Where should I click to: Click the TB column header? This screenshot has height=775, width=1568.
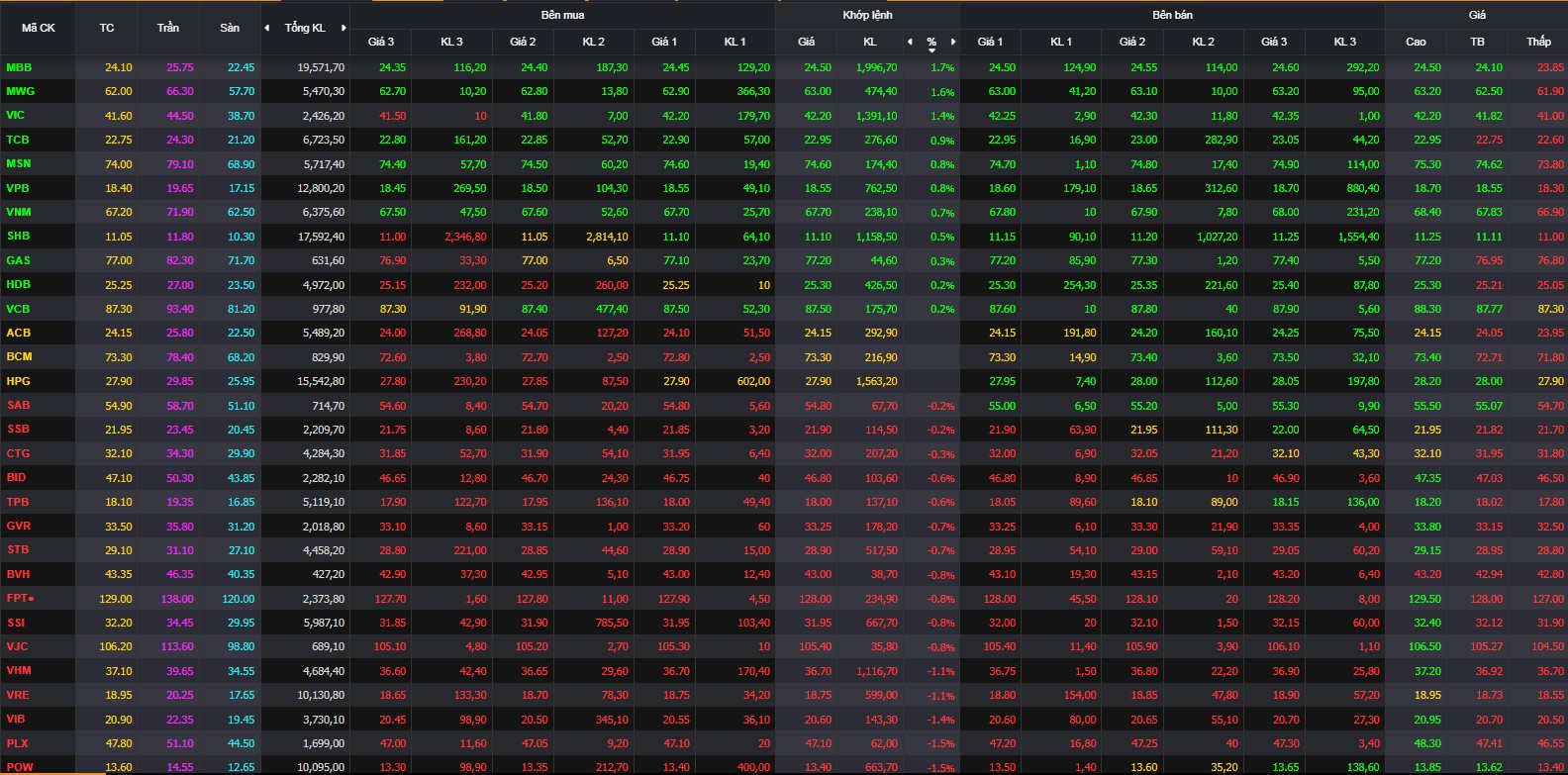pos(1477,42)
